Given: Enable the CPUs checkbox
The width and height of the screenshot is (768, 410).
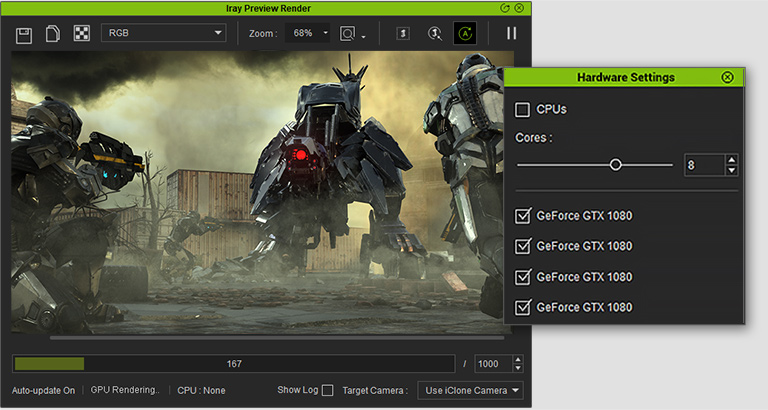Looking at the screenshot, I should coord(522,109).
